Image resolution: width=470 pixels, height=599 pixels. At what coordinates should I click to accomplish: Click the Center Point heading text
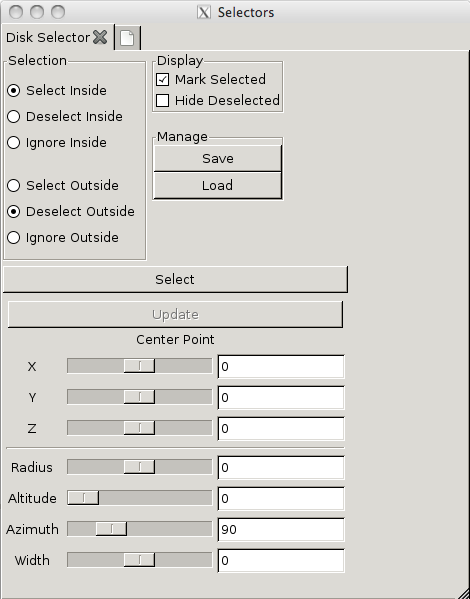(x=175, y=340)
